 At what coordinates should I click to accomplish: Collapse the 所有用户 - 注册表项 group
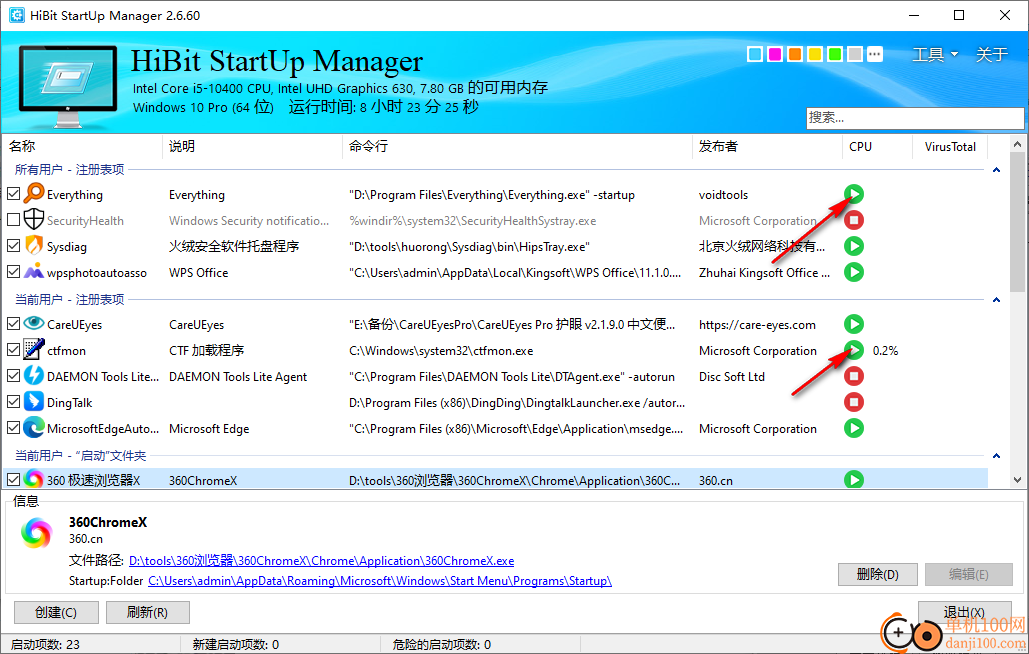[x=996, y=170]
